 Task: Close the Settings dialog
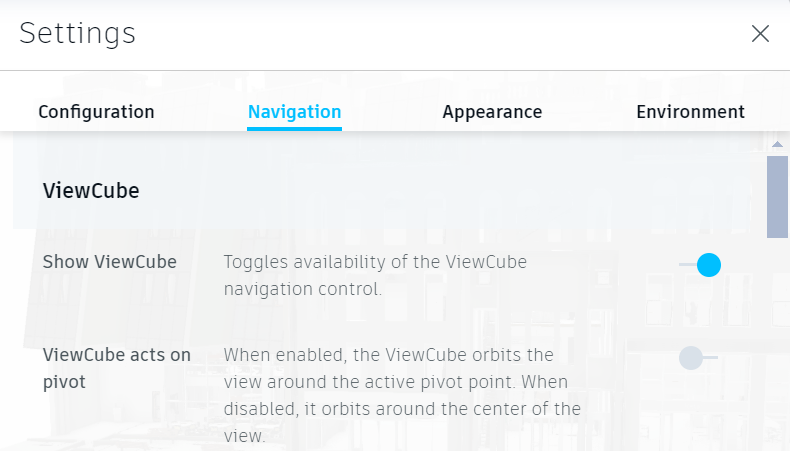(x=760, y=34)
